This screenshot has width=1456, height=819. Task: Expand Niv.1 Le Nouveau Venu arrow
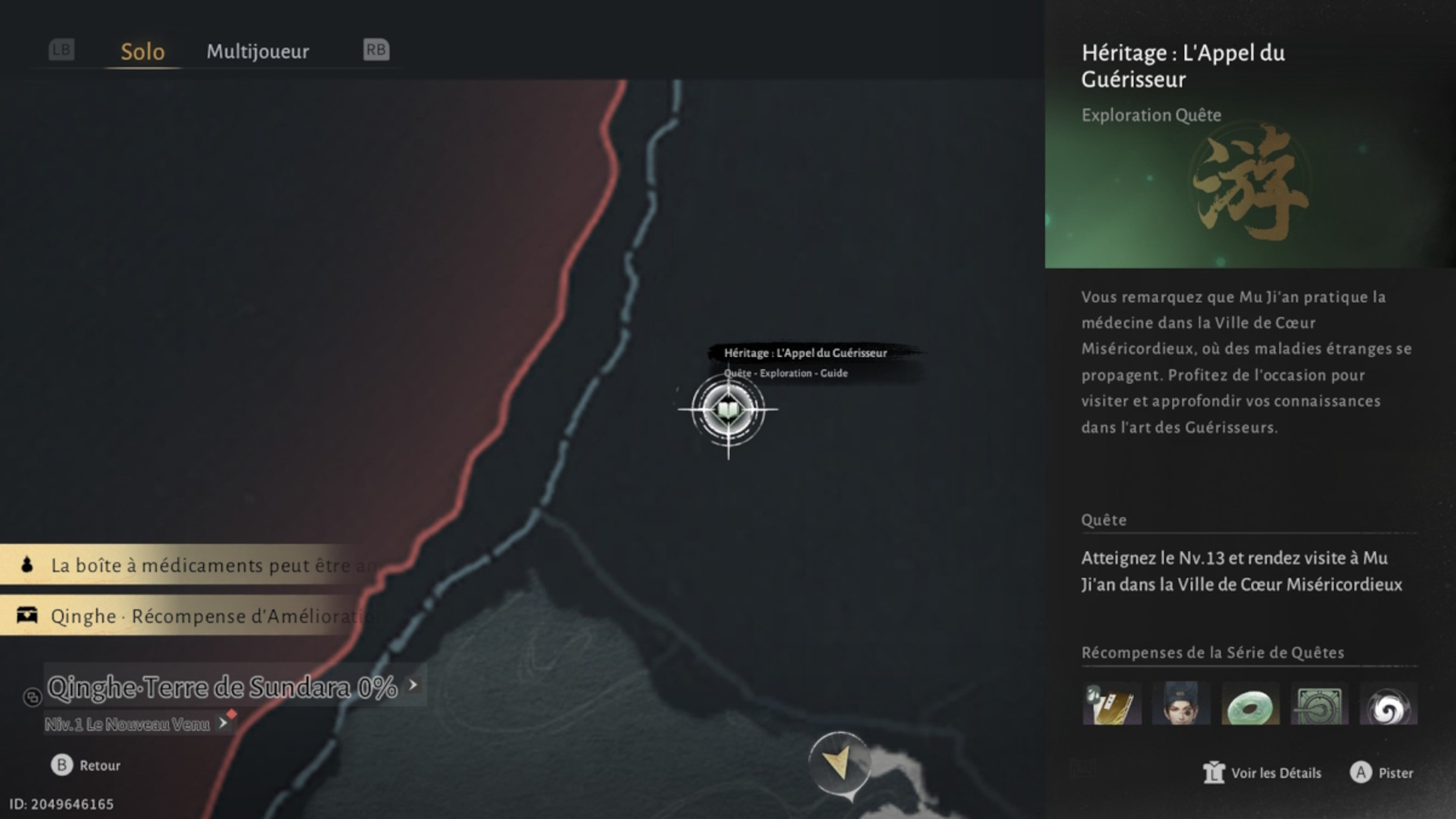pos(223,723)
